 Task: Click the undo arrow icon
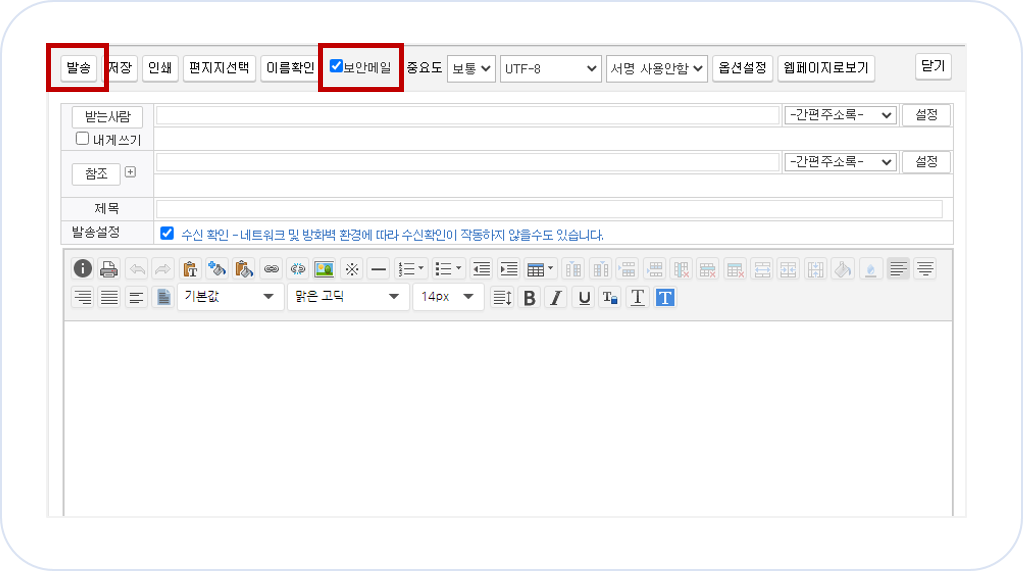(137, 269)
